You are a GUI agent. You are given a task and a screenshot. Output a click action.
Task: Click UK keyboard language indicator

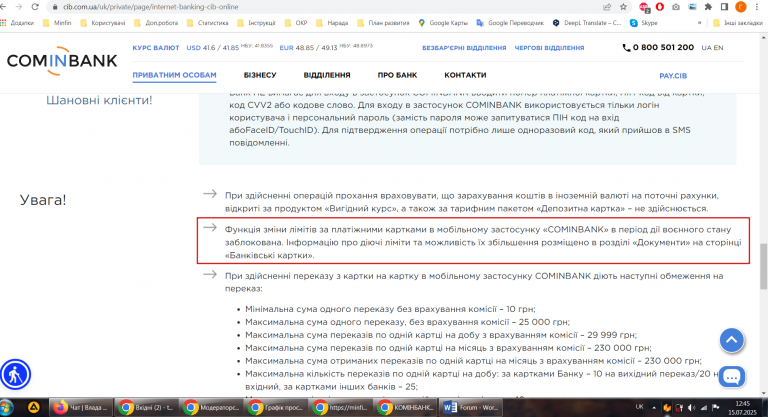(640, 407)
